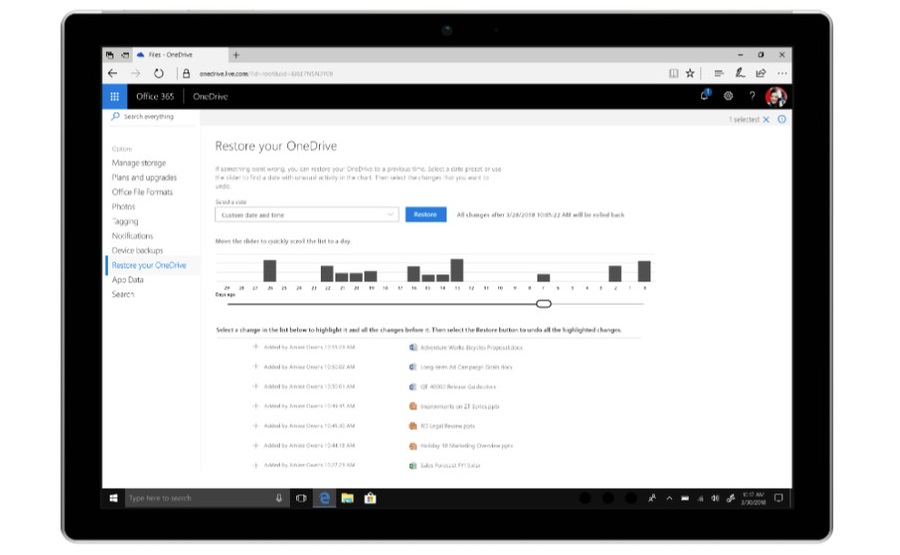The height and width of the screenshot is (555, 900).
Task: Click the activity bar at day 0
Action: coord(645,271)
